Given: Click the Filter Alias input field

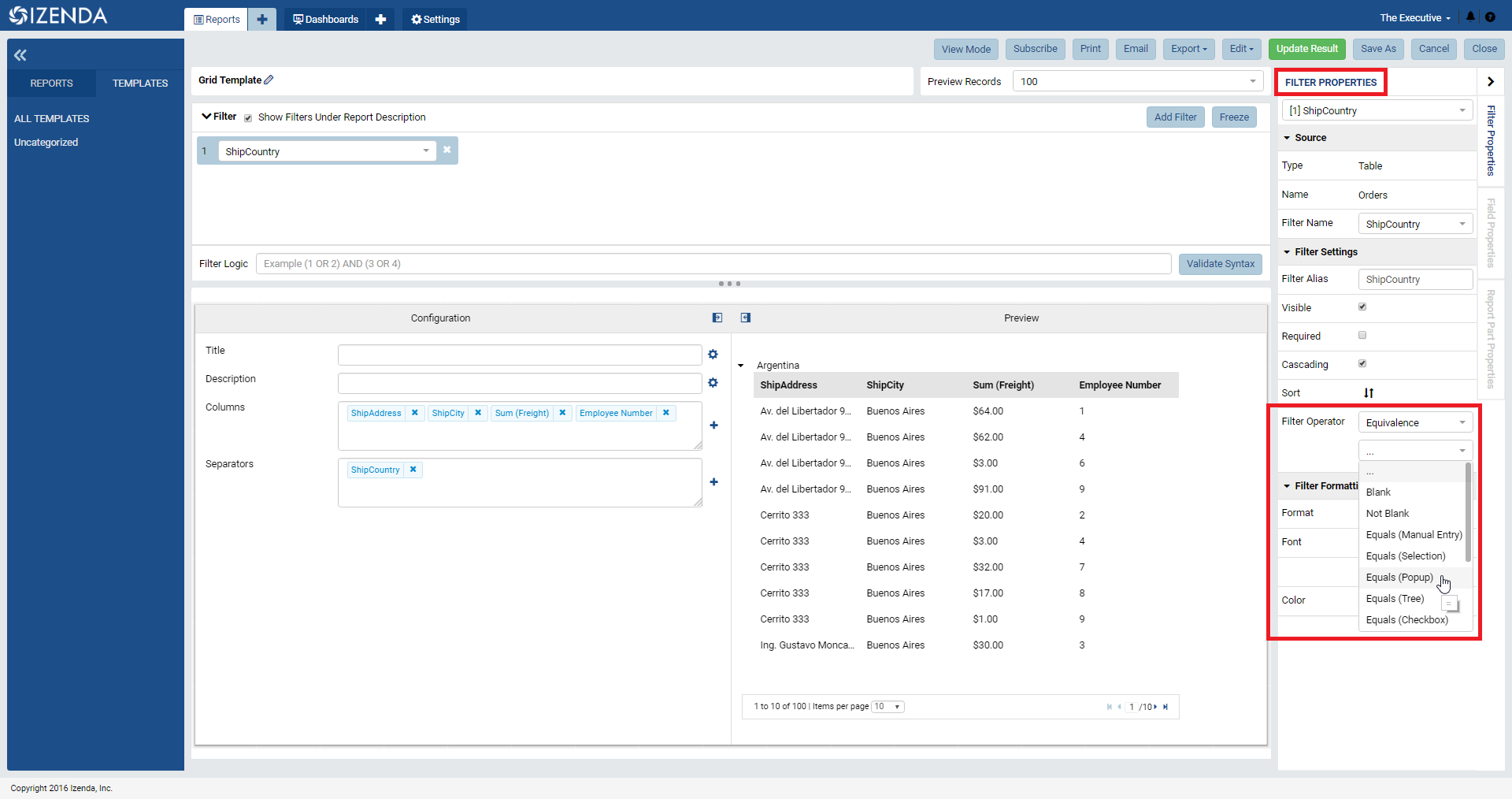Looking at the screenshot, I should [x=1415, y=279].
